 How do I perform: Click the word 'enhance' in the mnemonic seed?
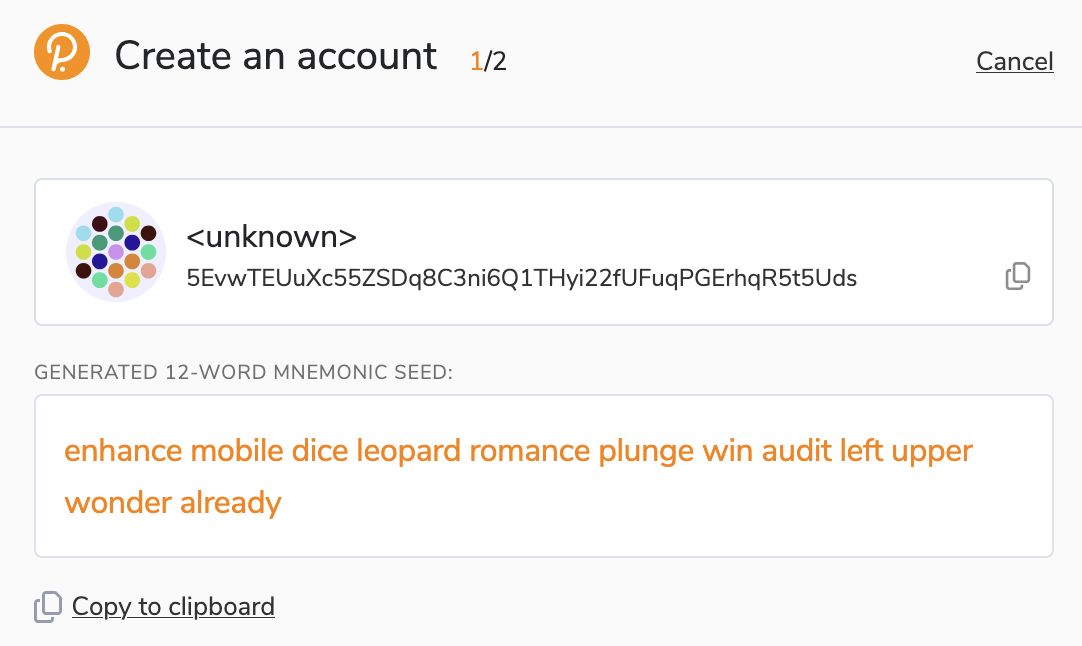click(123, 451)
